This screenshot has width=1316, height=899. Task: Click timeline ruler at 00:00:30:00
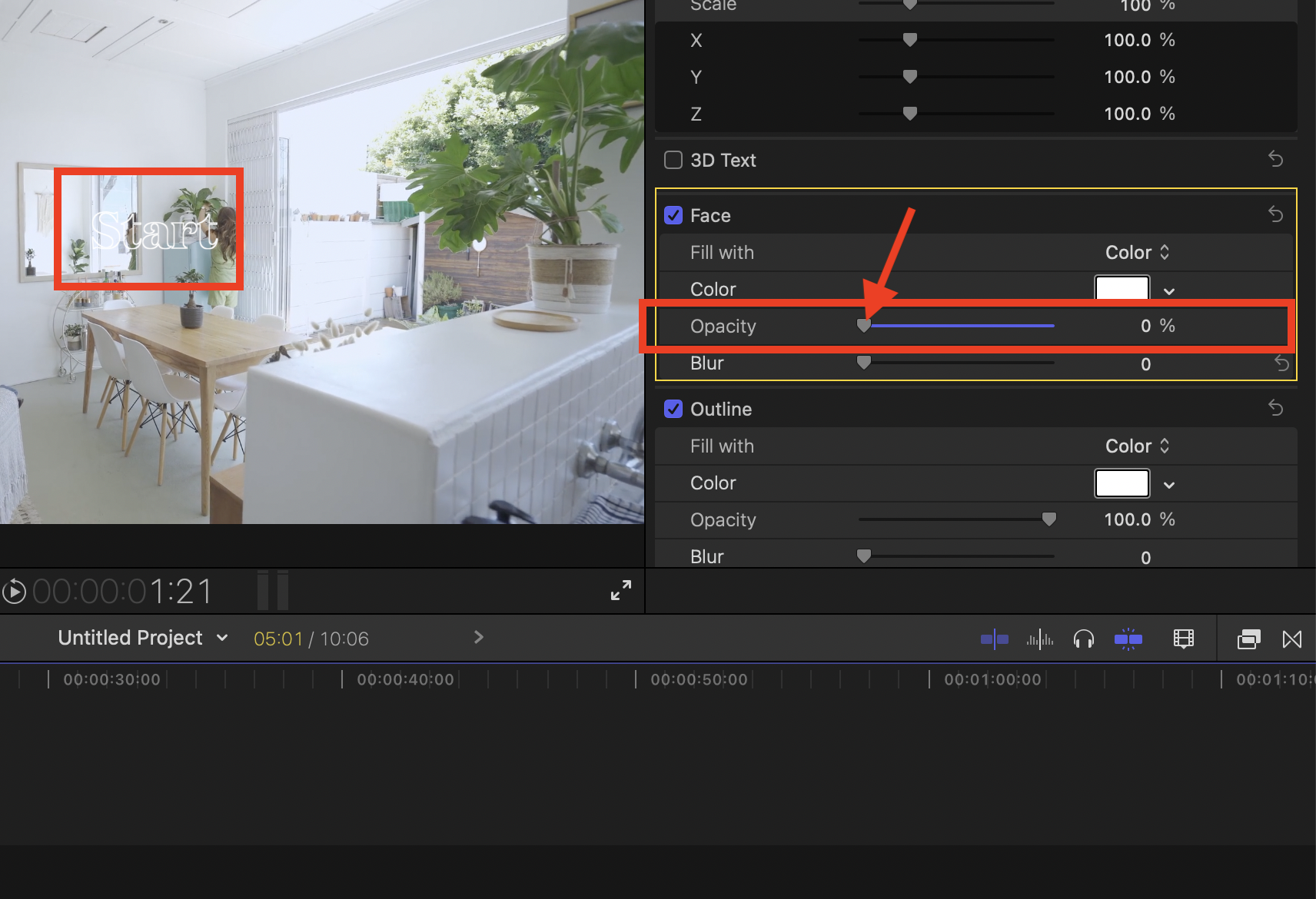112,679
